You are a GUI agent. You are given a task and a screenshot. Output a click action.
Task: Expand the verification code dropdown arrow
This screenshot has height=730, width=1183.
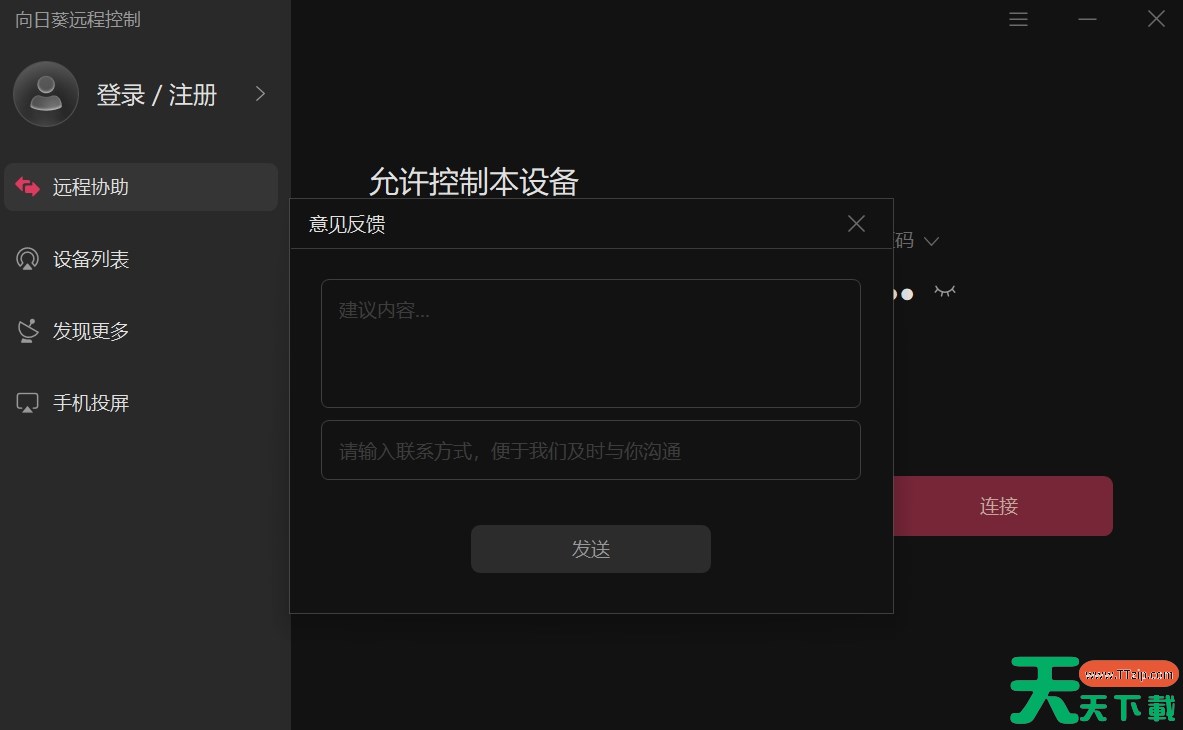click(931, 241)
